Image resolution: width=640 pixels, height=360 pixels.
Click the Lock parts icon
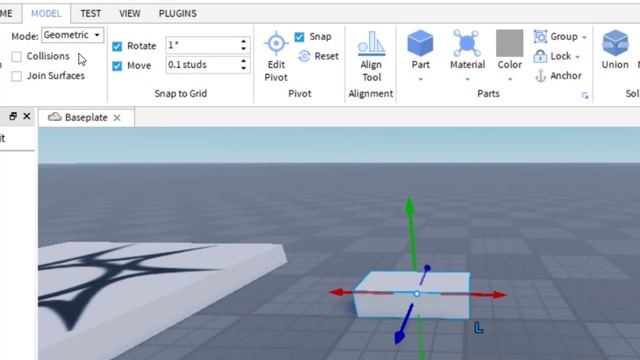[x=540, y=56]
